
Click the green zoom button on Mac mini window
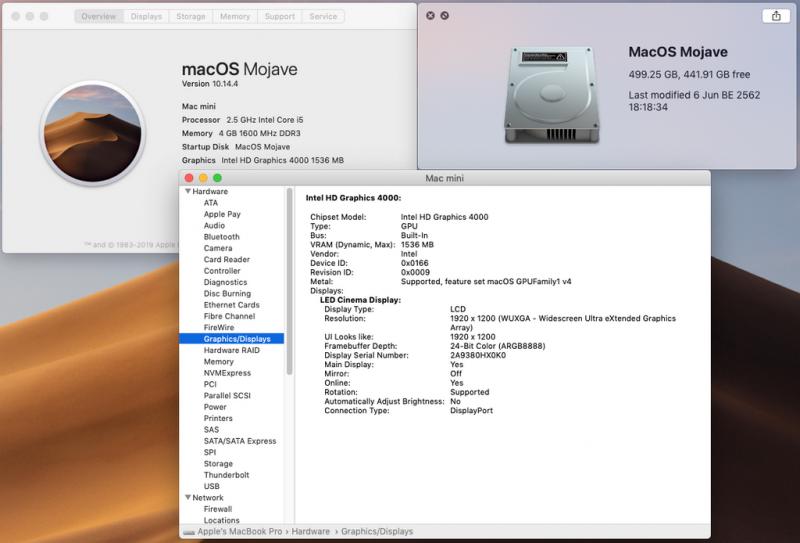pos(217,178)
